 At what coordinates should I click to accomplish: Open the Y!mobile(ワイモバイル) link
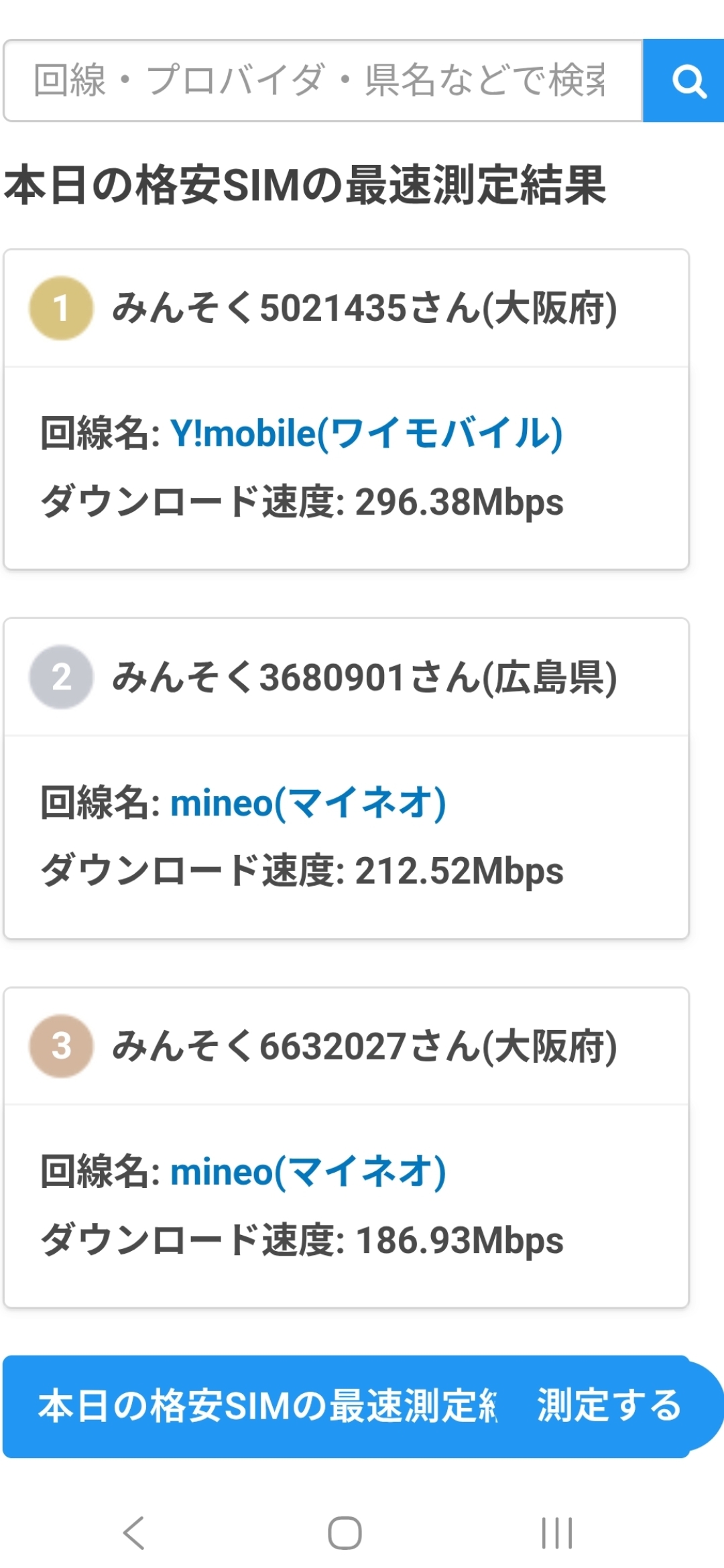[366, 433]
